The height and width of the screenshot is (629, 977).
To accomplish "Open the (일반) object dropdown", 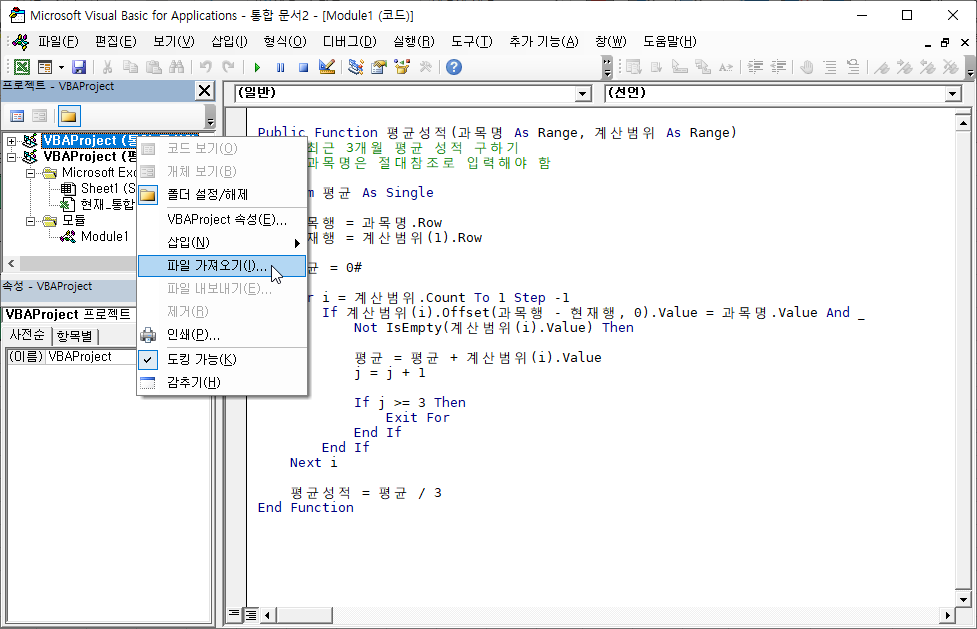I will coord(583,94).
